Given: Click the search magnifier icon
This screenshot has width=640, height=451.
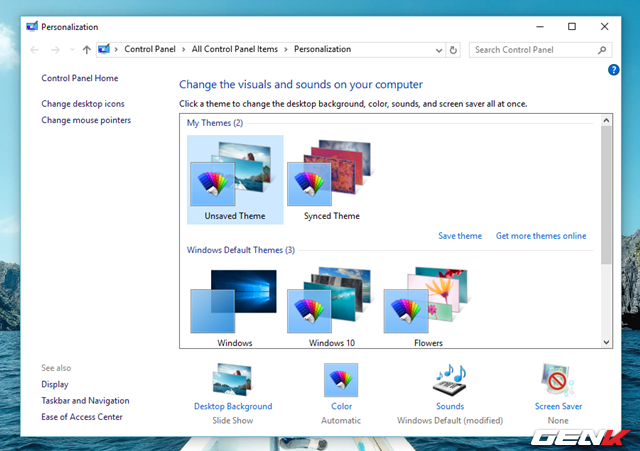Looking at the screenshot, I should click(602, 50).
